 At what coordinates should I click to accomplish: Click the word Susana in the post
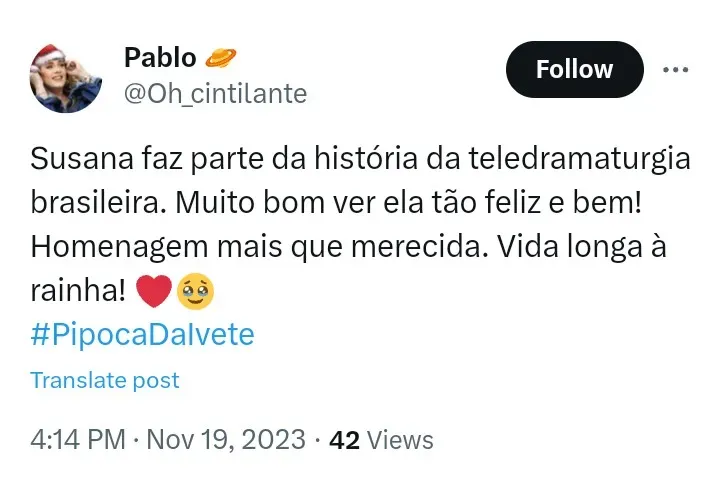click(81, 160)
